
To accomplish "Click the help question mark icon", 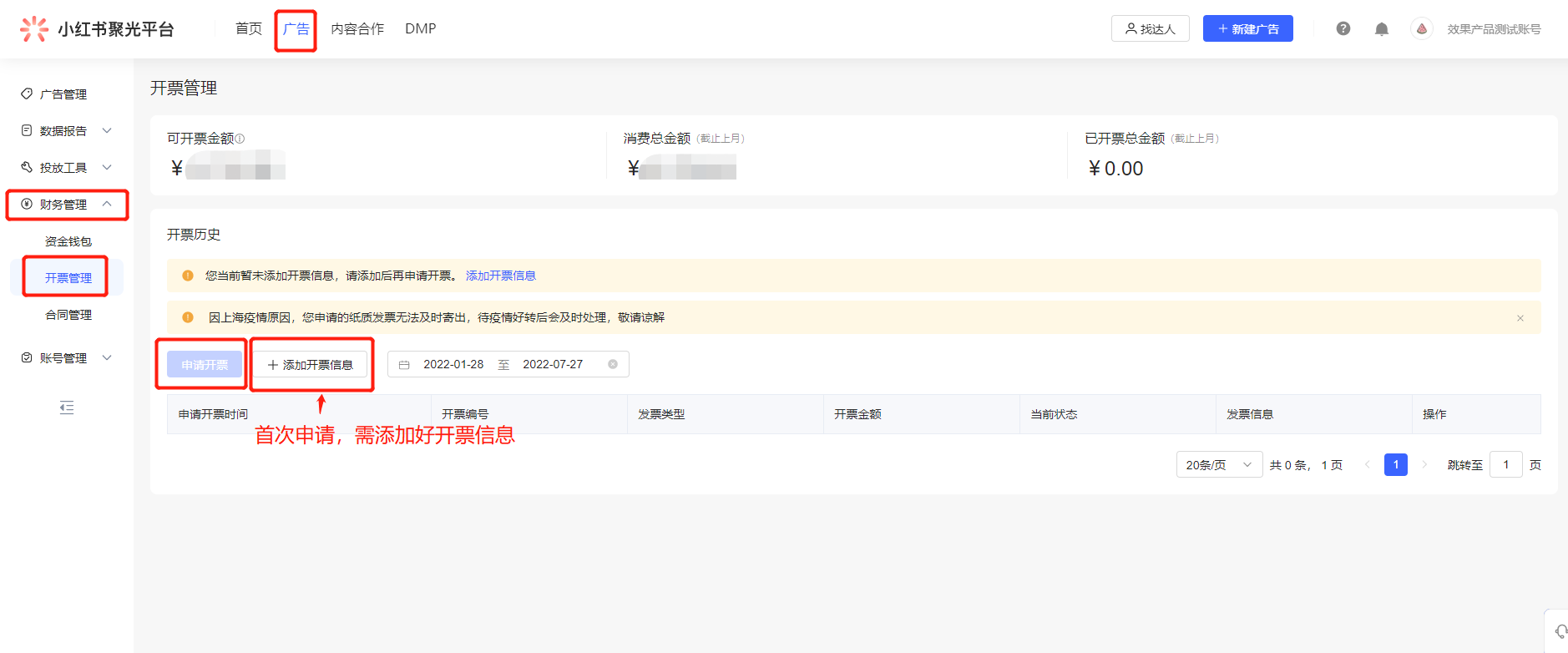I will [x=1343, y=28].
